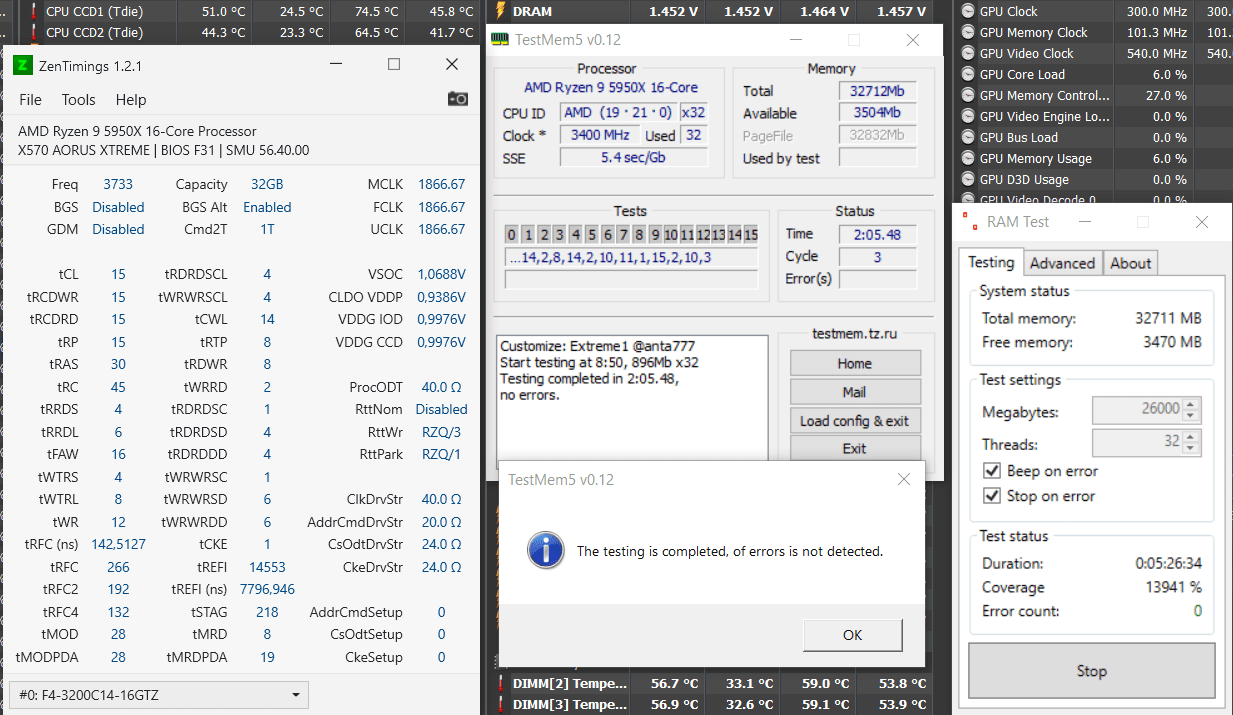Open the F4-3200C14-16GTZ module dropdown
Viewport: 1233px width, 715px height.
pyautogui.click(x=159, y=694)
